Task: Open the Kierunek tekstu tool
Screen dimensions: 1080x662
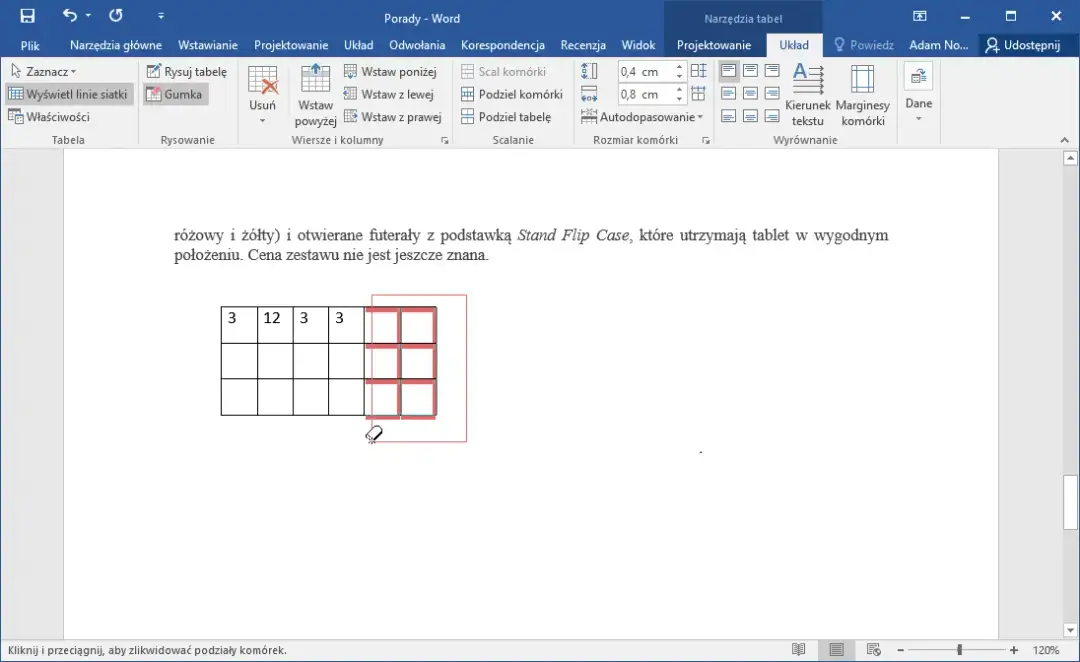Action: coord(807,95)
